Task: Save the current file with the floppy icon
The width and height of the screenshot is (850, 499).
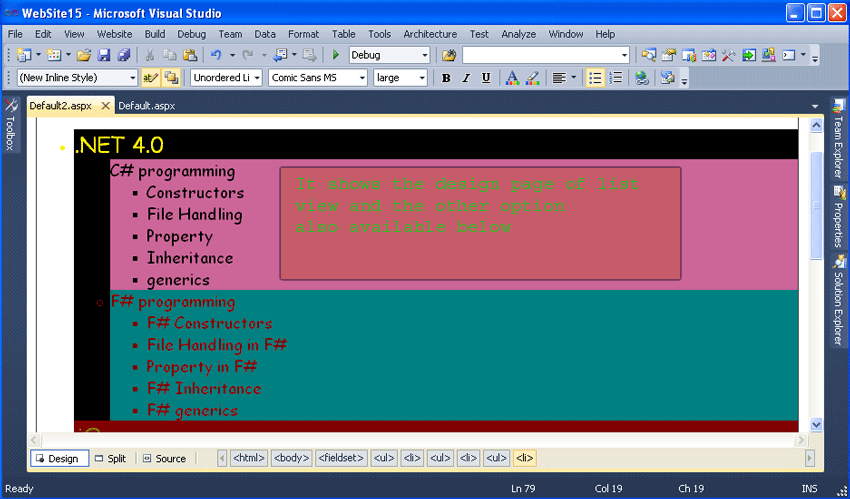Action: coord(104,55)
